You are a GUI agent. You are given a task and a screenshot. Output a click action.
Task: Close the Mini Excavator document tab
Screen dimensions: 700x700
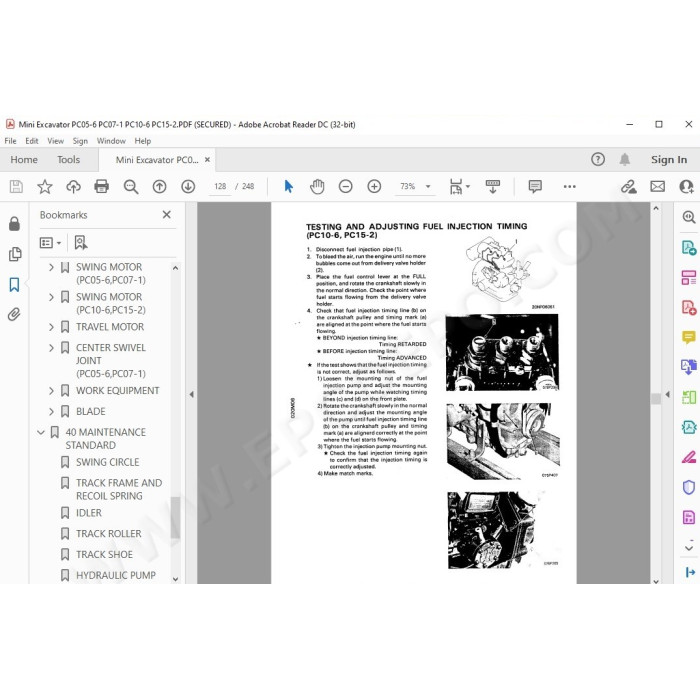[208, 159]
